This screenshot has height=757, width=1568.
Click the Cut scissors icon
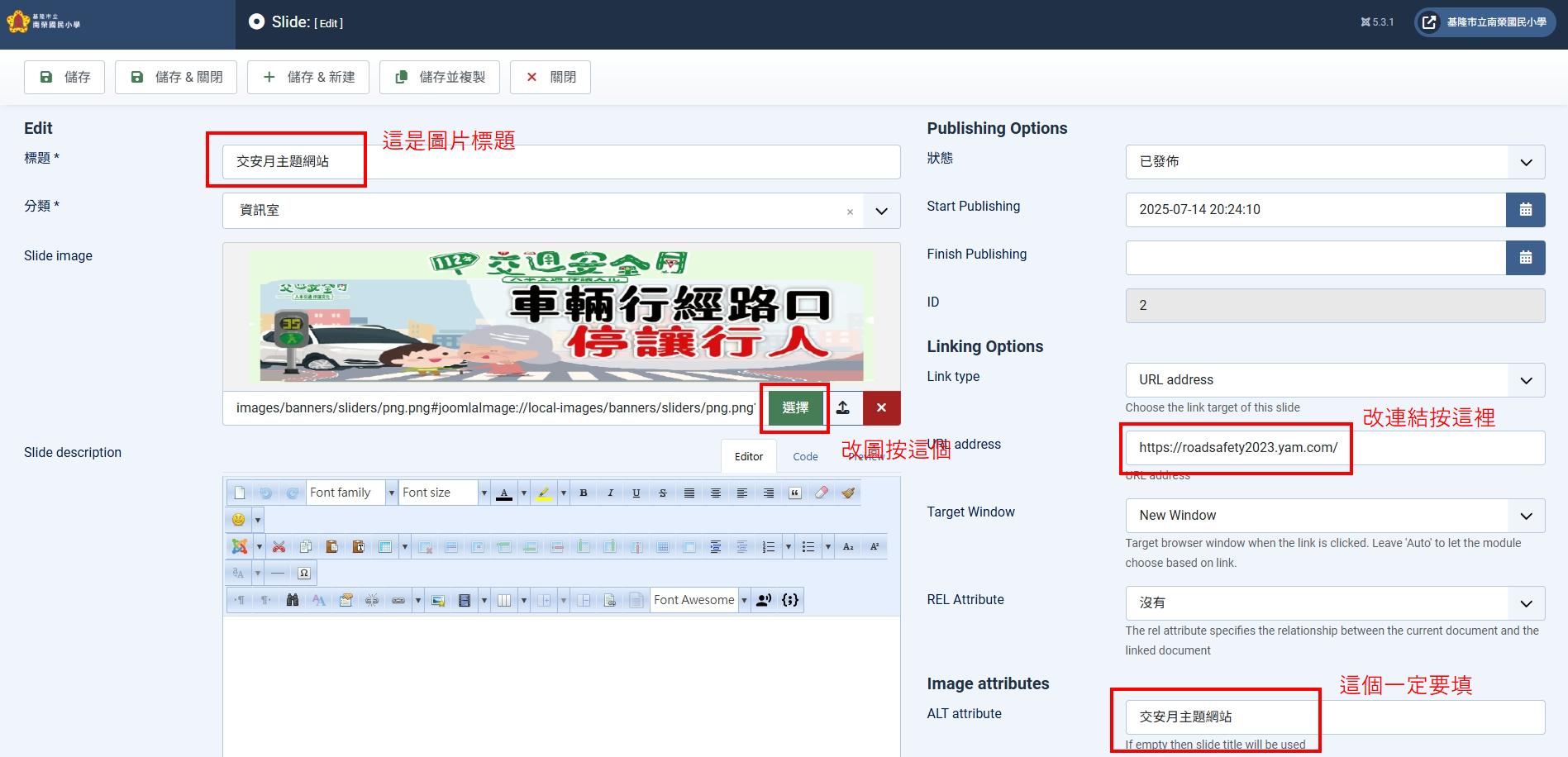[279, 546]
